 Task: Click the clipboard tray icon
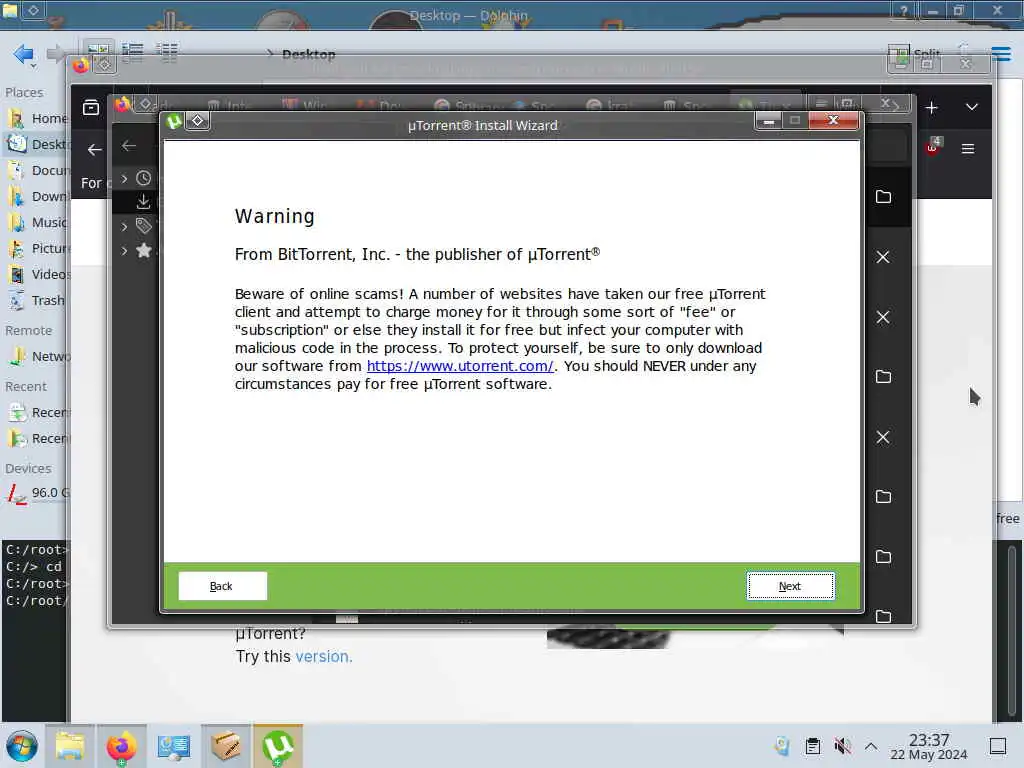point(812,746)
